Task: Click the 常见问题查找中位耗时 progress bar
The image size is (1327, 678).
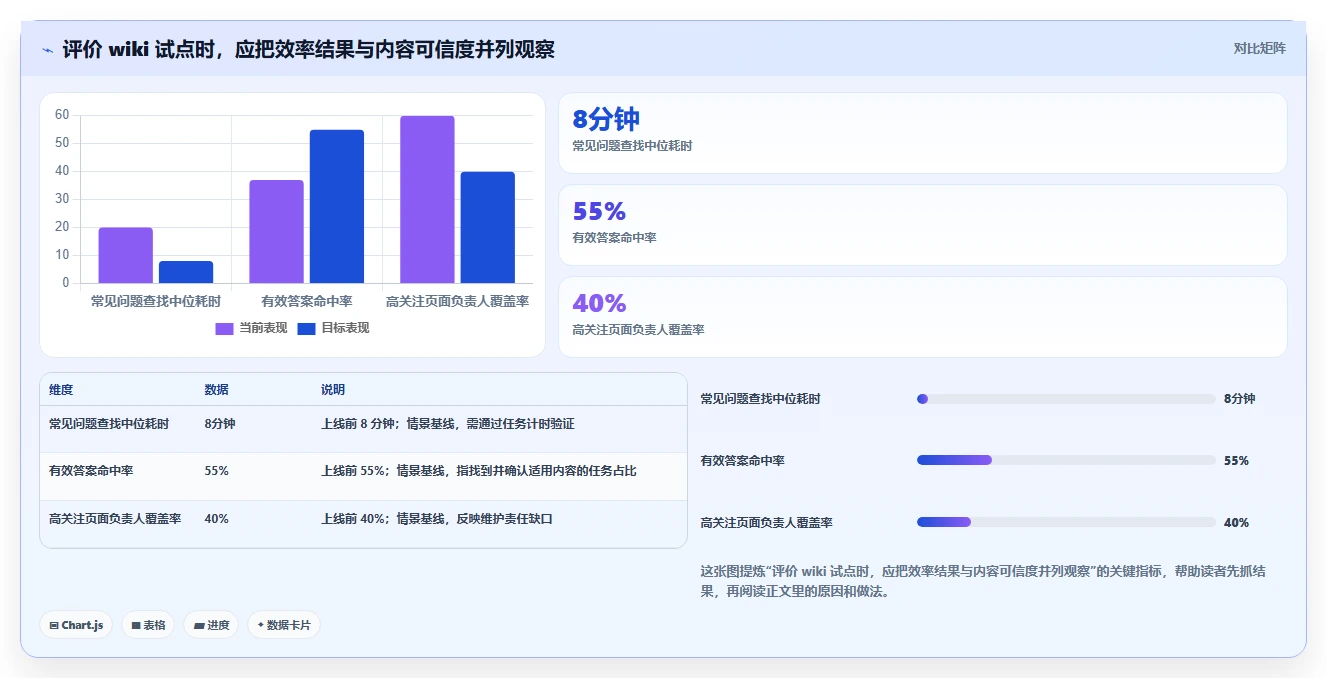Action: (x=1066, y=399)
